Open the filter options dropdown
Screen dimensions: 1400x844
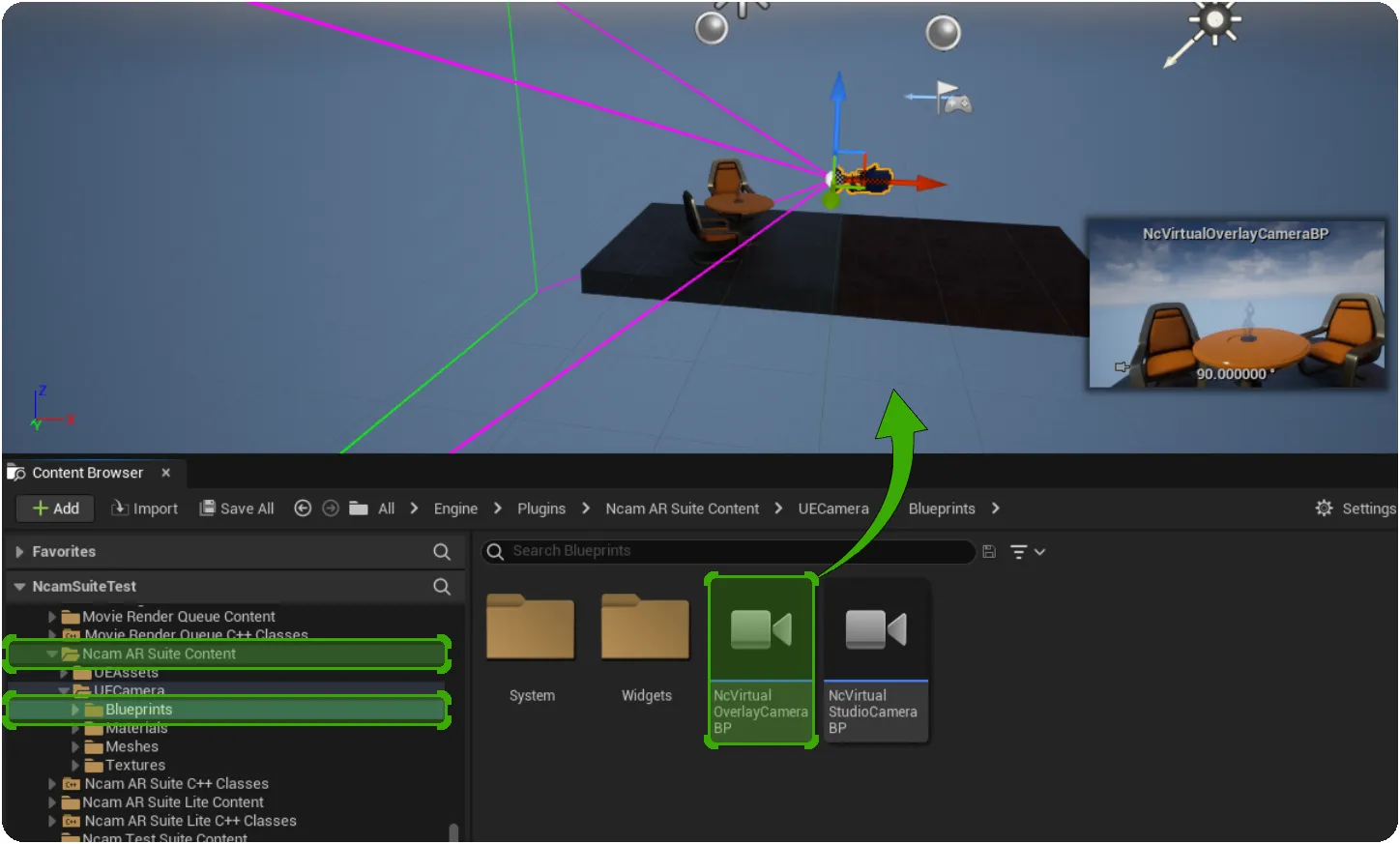pos(1027,552)
